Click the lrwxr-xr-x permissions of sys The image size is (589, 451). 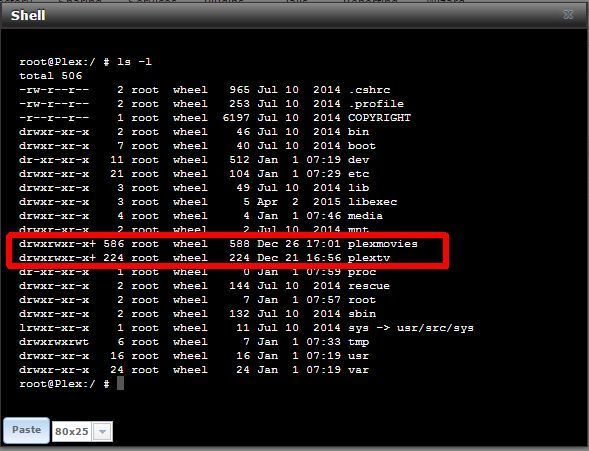tap(54, 328)
